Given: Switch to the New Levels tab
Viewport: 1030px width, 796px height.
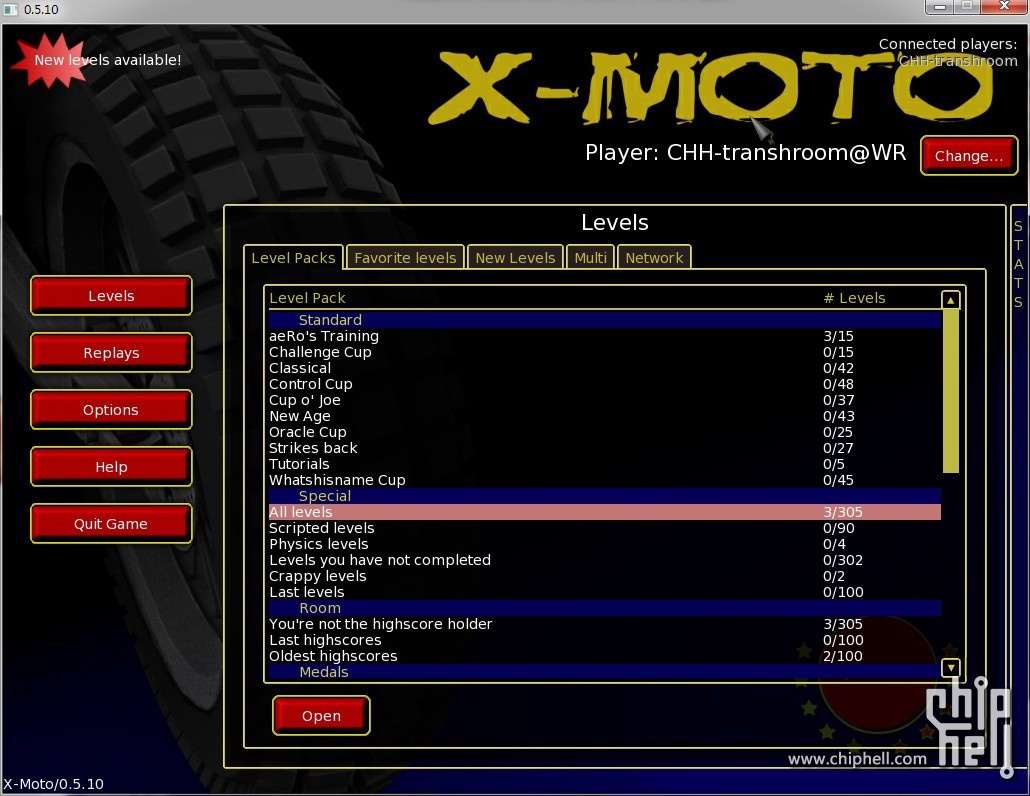Looking at the screenshot, I should click(515, 257).
